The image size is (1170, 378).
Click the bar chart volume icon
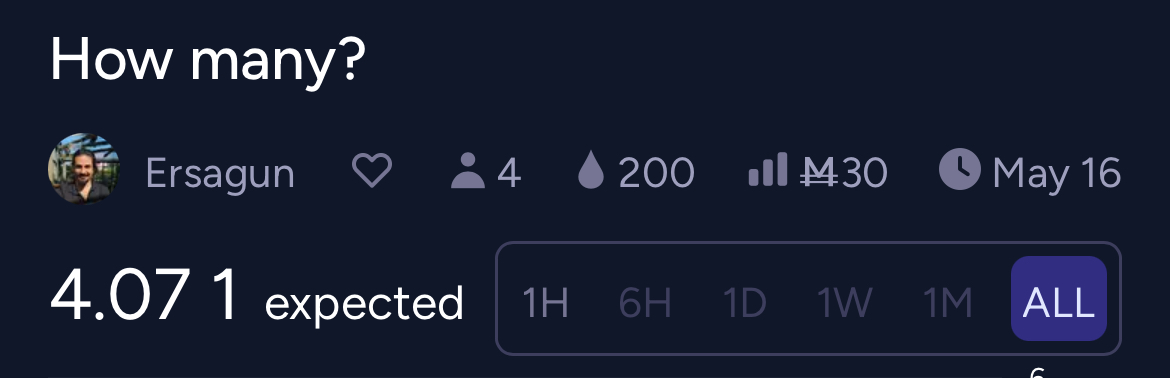pyautogui.click(x=768, y=169)
